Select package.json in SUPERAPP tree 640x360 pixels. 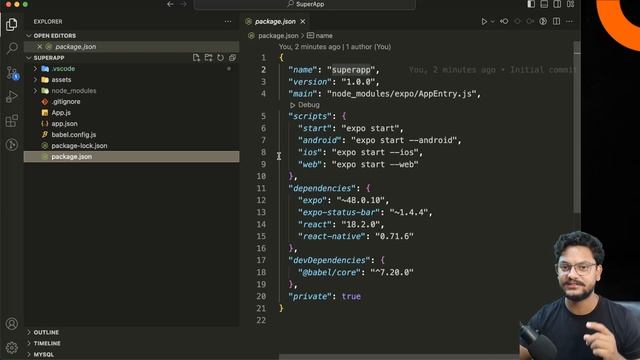pos(131,157)
